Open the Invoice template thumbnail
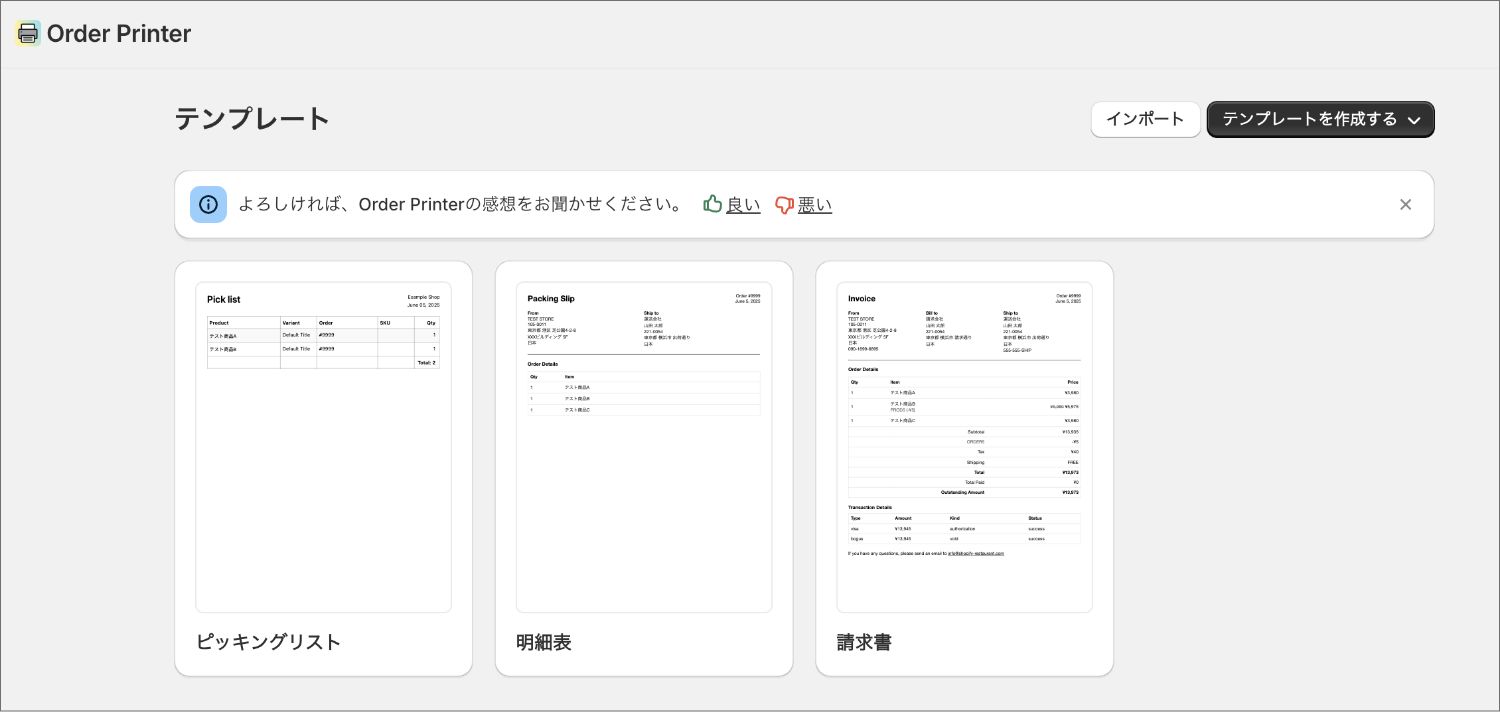The width and height of the screenshot is (1500, 712). coord(964,447)
